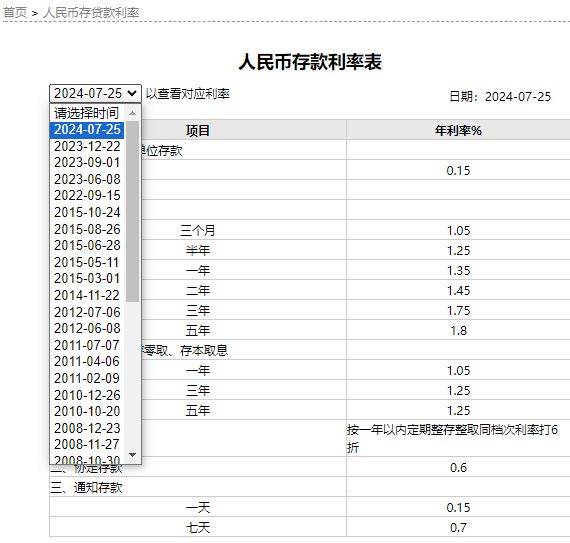Click the 请选择时间 placeholder option
570x543 pixels.
click(x=87, y=113)
